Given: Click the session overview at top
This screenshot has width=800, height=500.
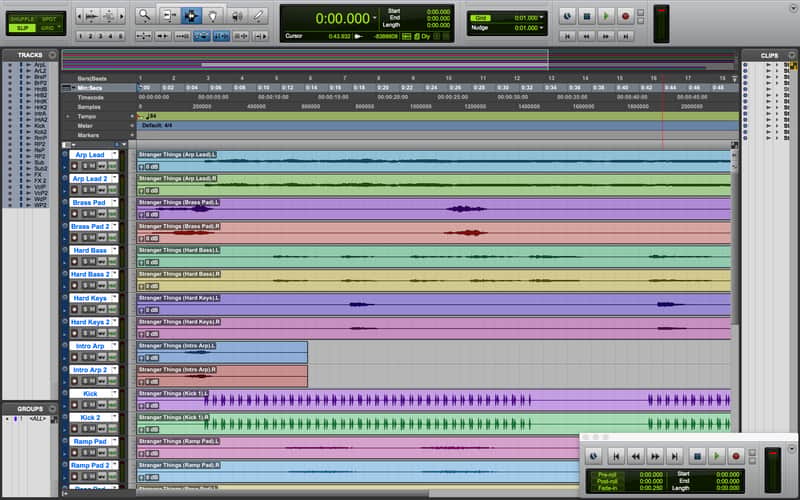Looking at the screenshot, I should (399, 59).
